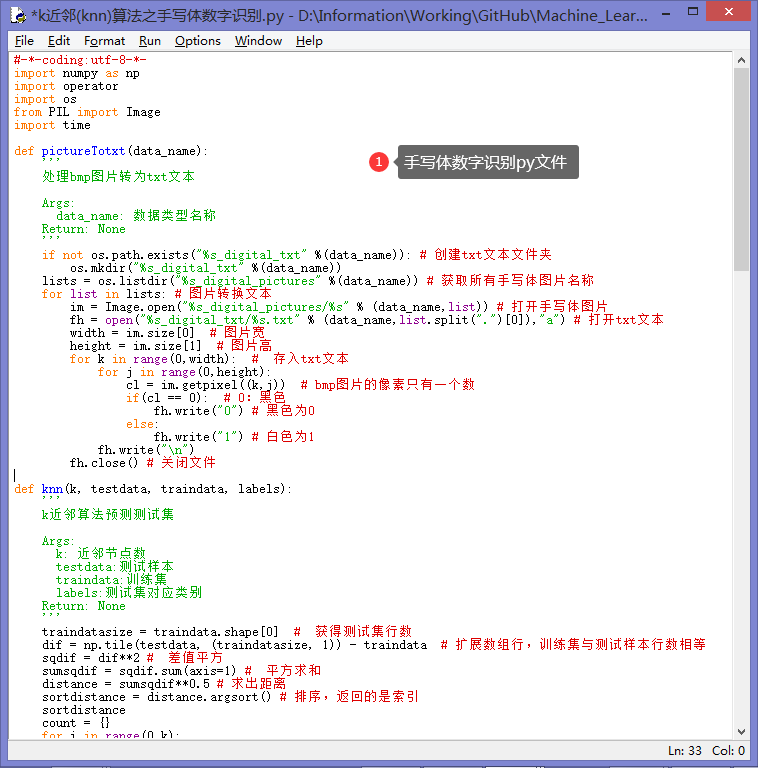Click the 'distance = sumsqdif**0.5' line
The width and height of the screenshot is (758, 768).
[x=164, y=684]
